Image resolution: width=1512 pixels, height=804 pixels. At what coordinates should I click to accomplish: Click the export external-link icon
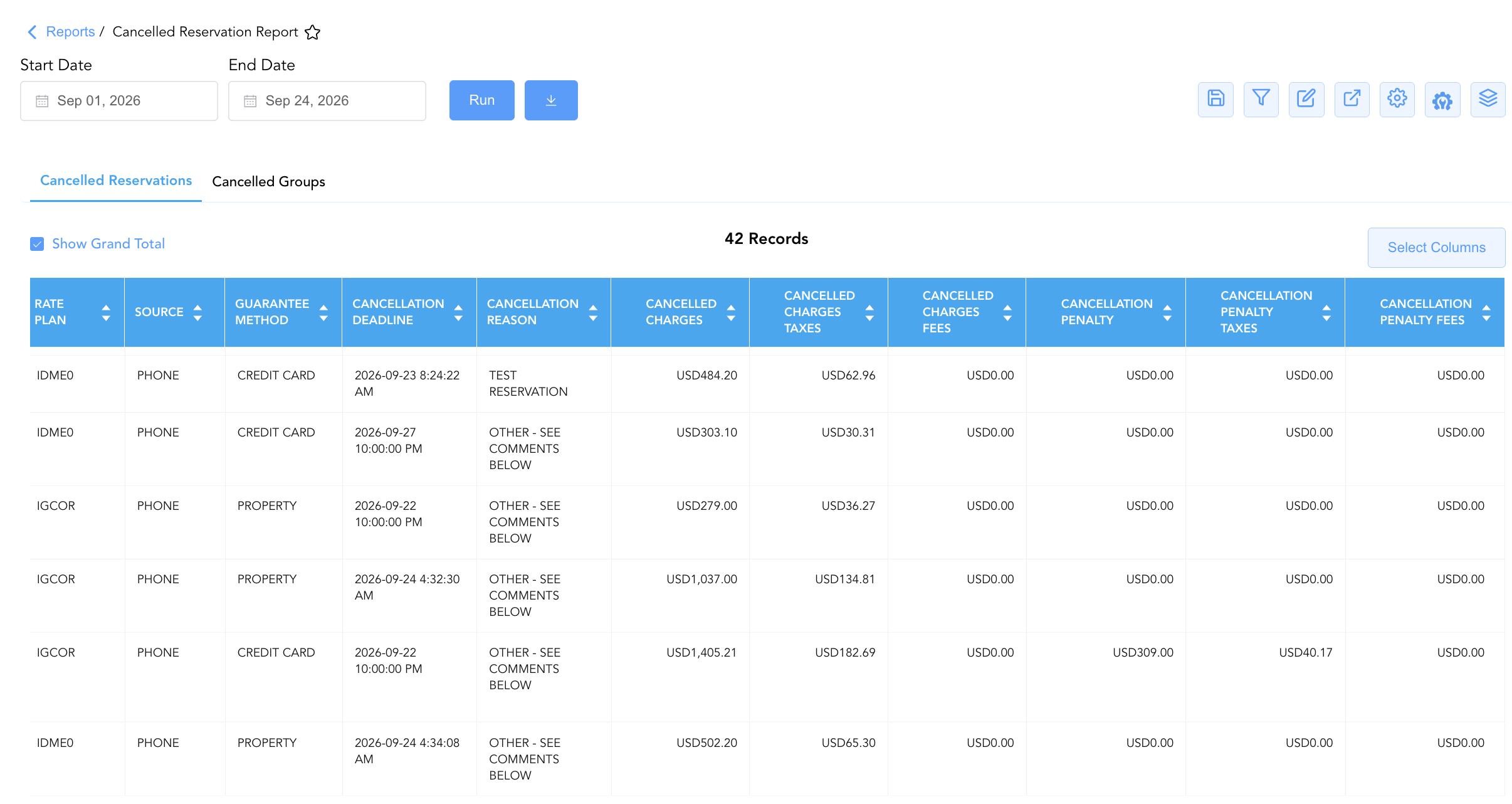(1352, 99)
